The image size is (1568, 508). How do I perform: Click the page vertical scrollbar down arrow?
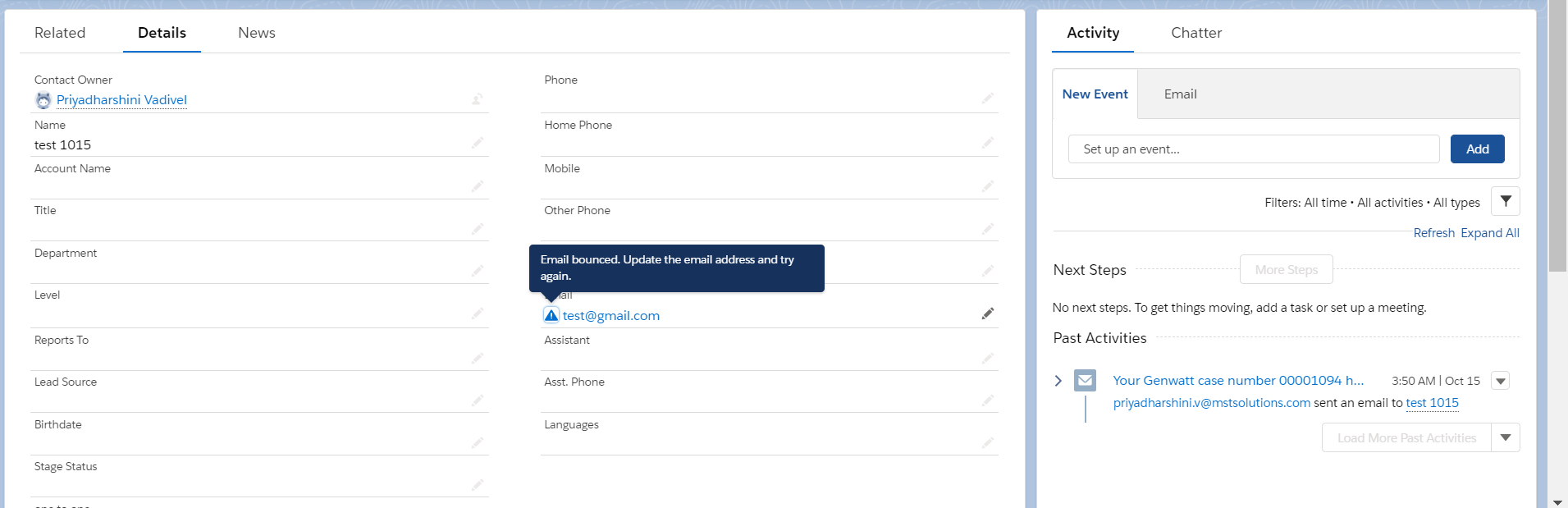point(1557,501)
